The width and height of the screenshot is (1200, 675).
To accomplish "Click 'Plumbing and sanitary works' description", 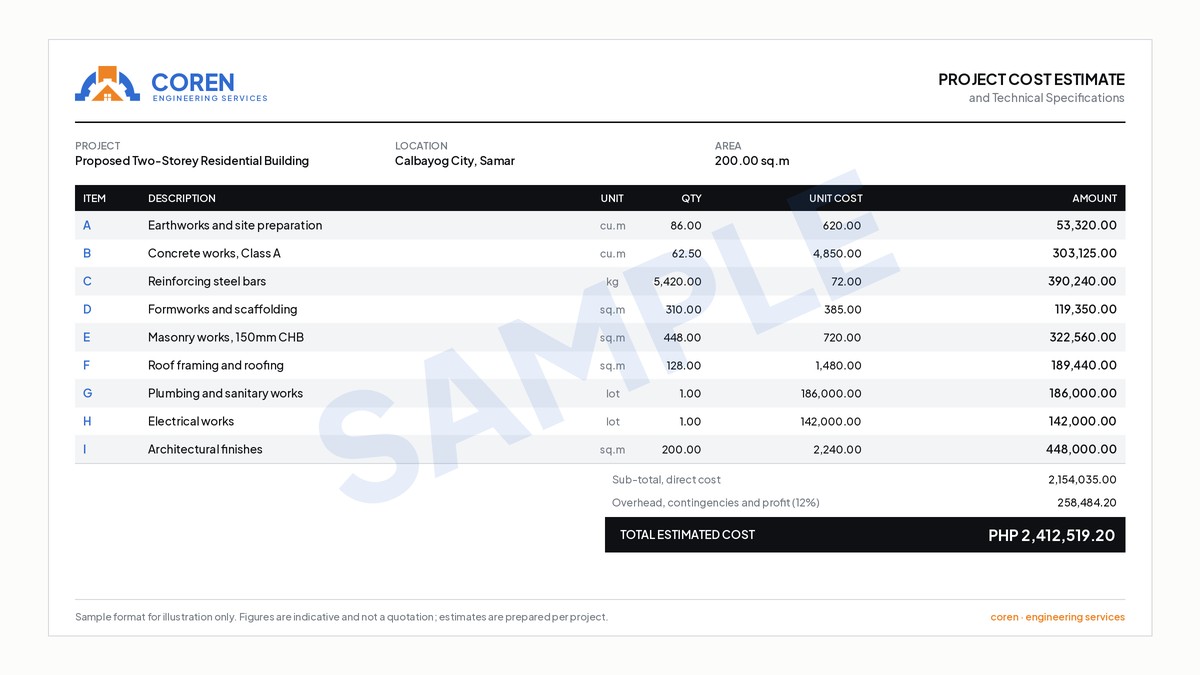I will (x=225, y=394).
